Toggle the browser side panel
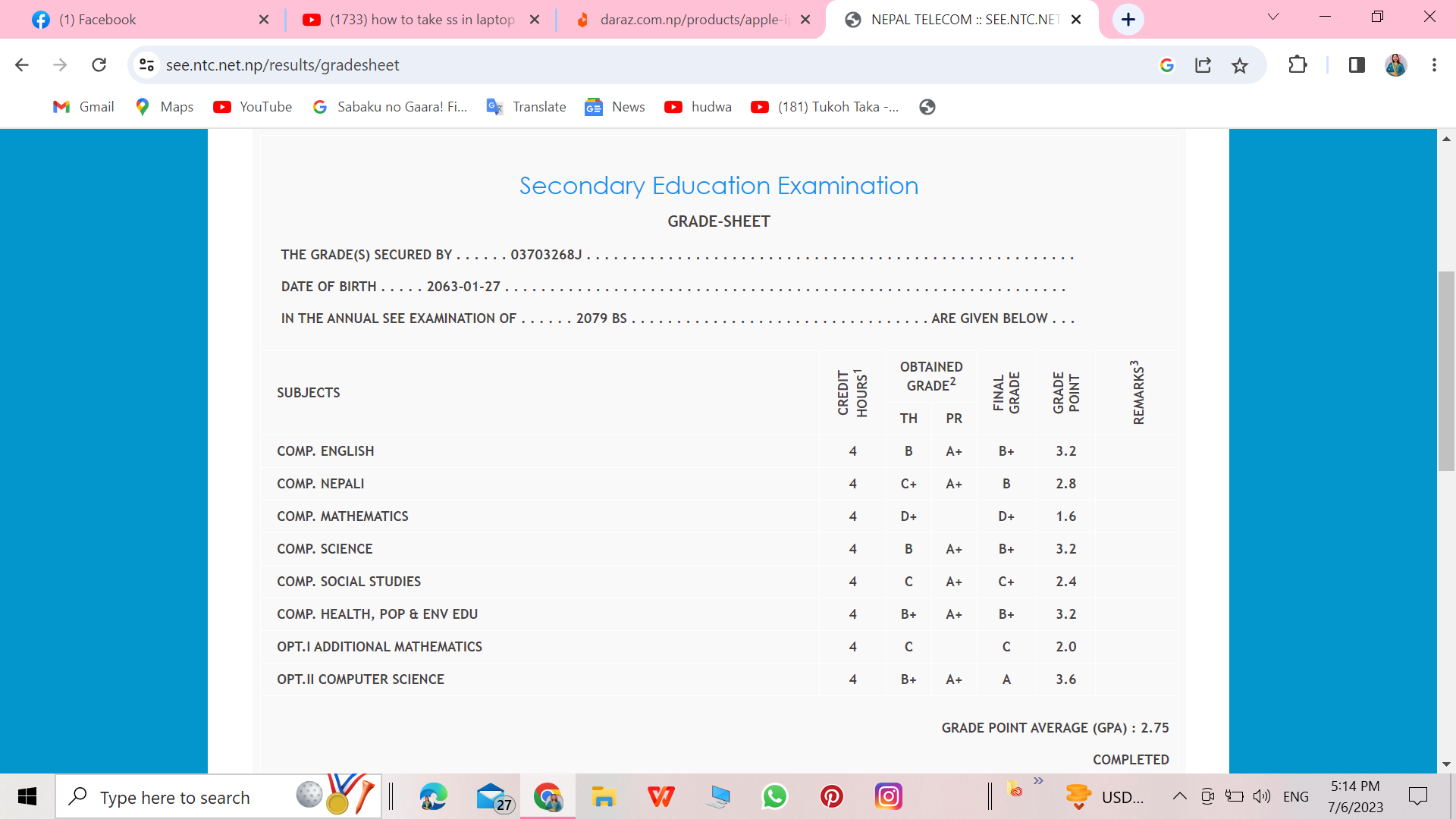This screenshot has width=1456, height=819. (1357, 65)
